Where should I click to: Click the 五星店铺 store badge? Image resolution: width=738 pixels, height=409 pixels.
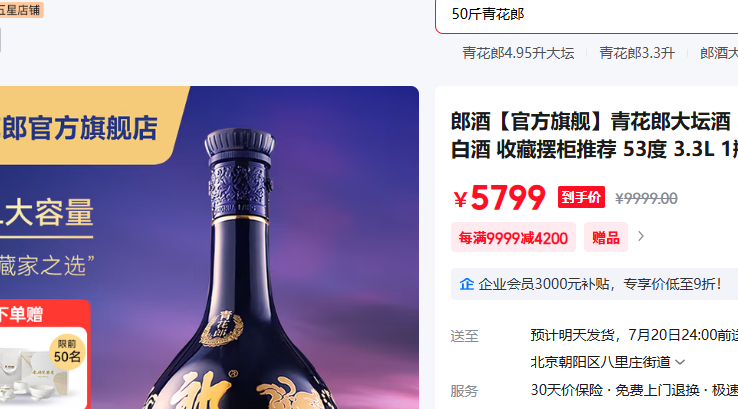point(21,10)
